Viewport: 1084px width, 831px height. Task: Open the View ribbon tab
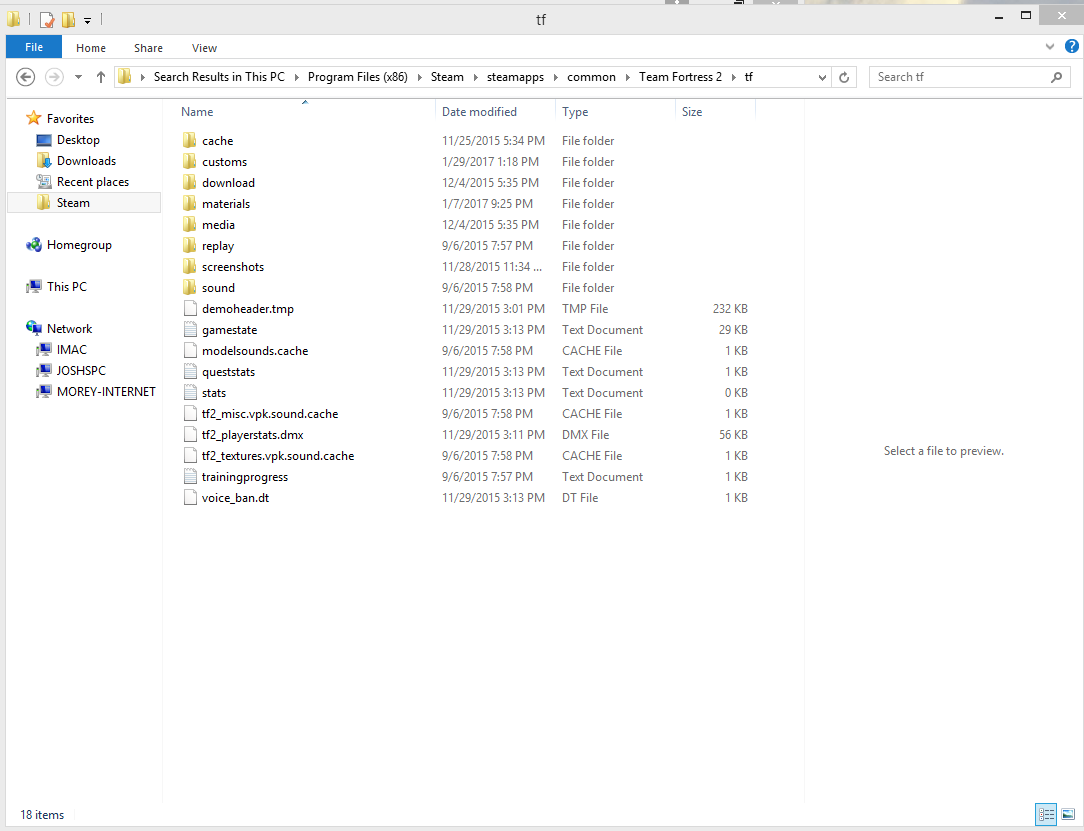click(204, 48)
